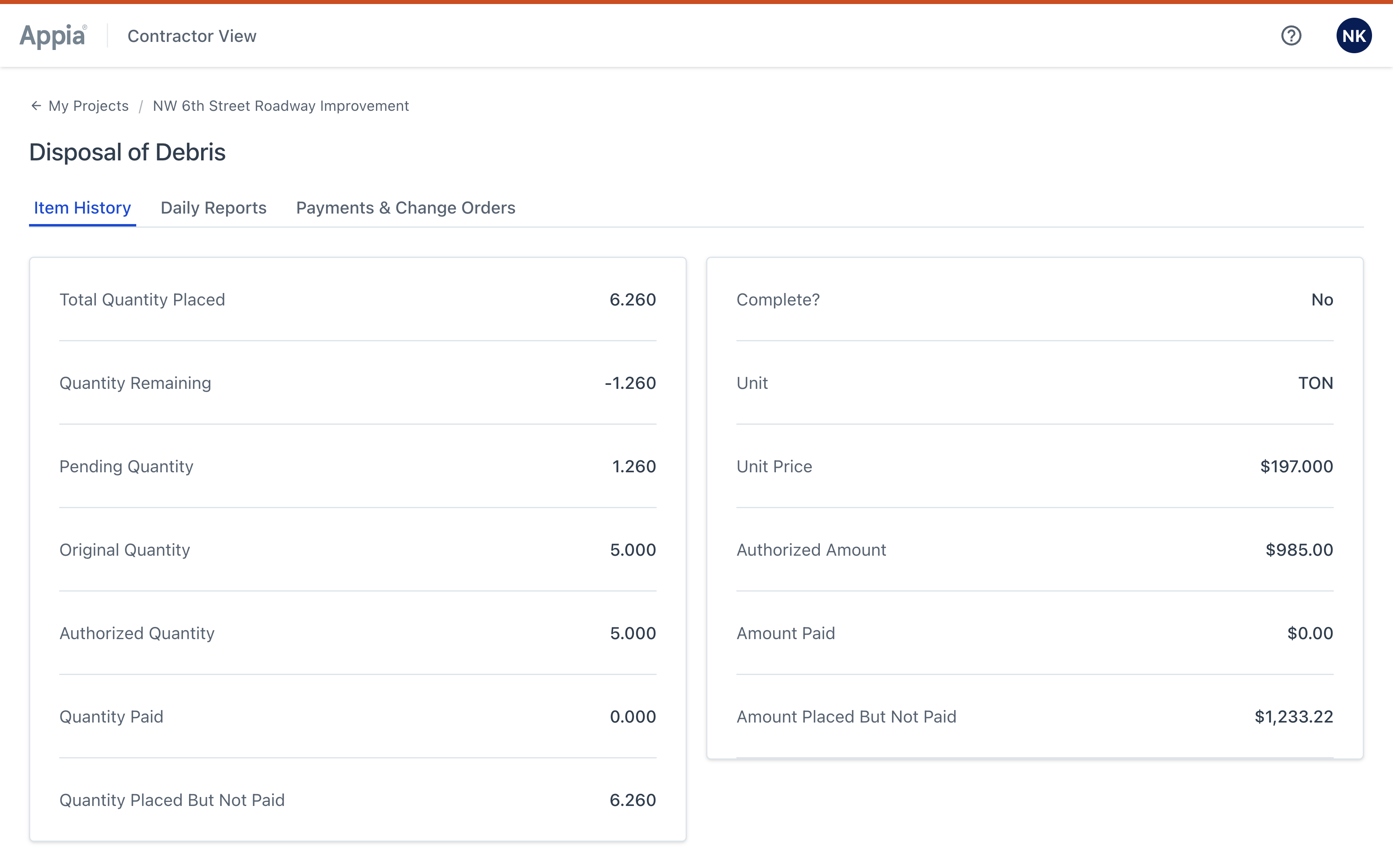This screenshot has height=868, width=1393.
Task: Click the Original Quantity label
Action: pos(125,550)
